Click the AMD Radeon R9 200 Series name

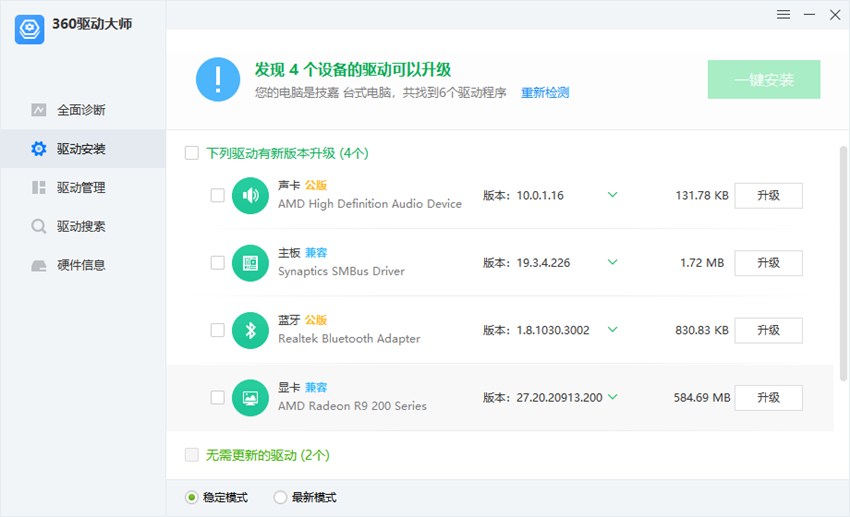click(x=352, y=406)
